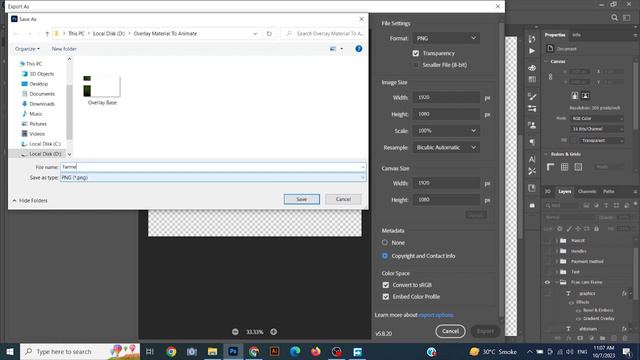The height and width of the screenshot is (360, 640).
Task: Open the Organize dropdown menu
Action: click(x=27, y=49)
